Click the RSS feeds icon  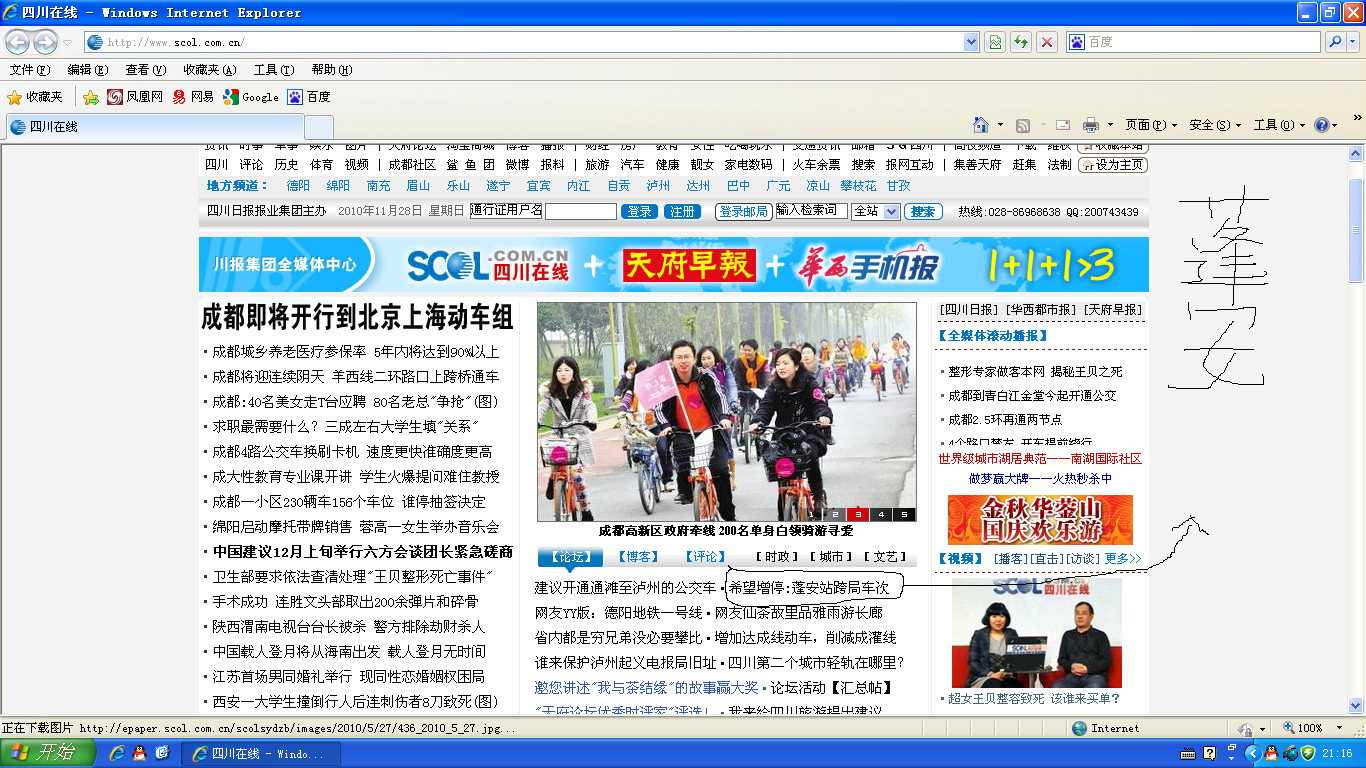(1023, 125)
